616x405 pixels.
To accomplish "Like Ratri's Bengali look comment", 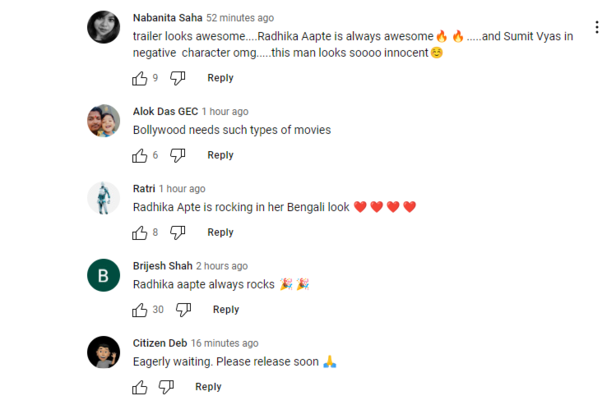I will 139,232.
